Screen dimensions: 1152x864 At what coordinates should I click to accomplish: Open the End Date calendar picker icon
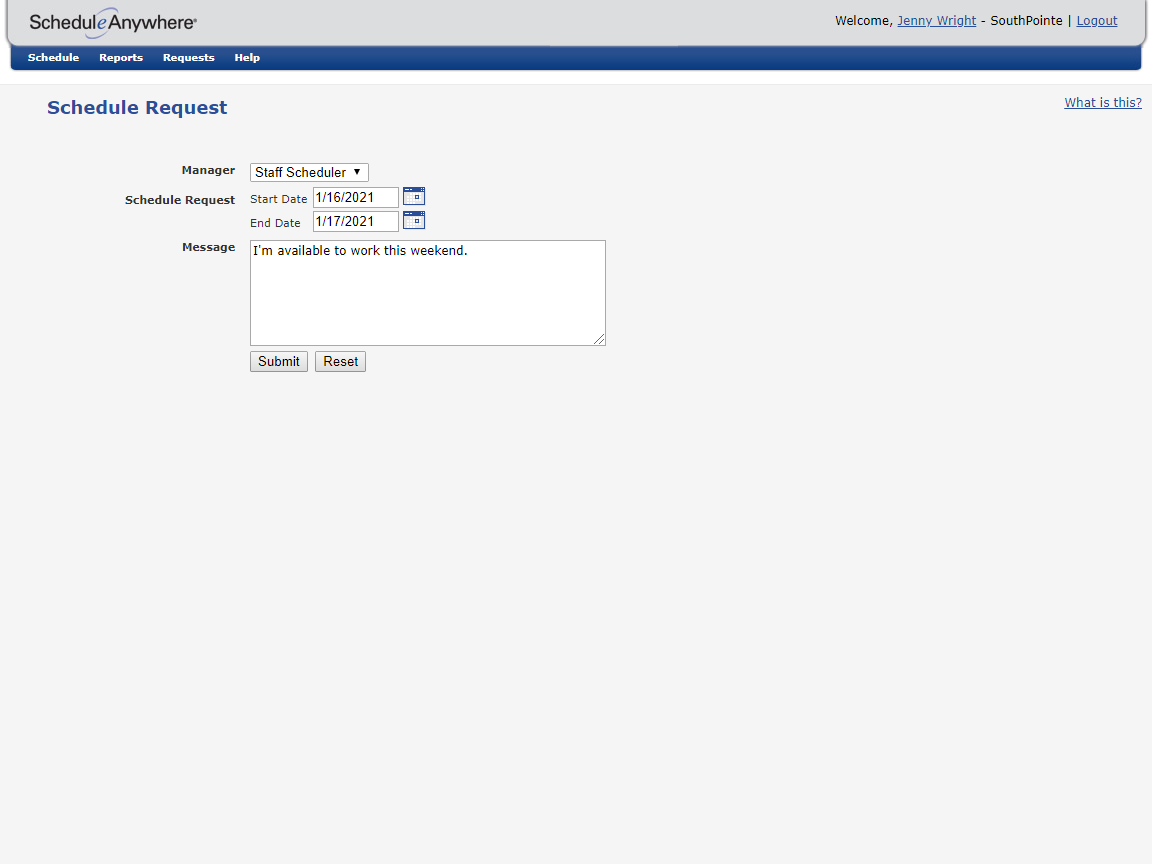414,220
